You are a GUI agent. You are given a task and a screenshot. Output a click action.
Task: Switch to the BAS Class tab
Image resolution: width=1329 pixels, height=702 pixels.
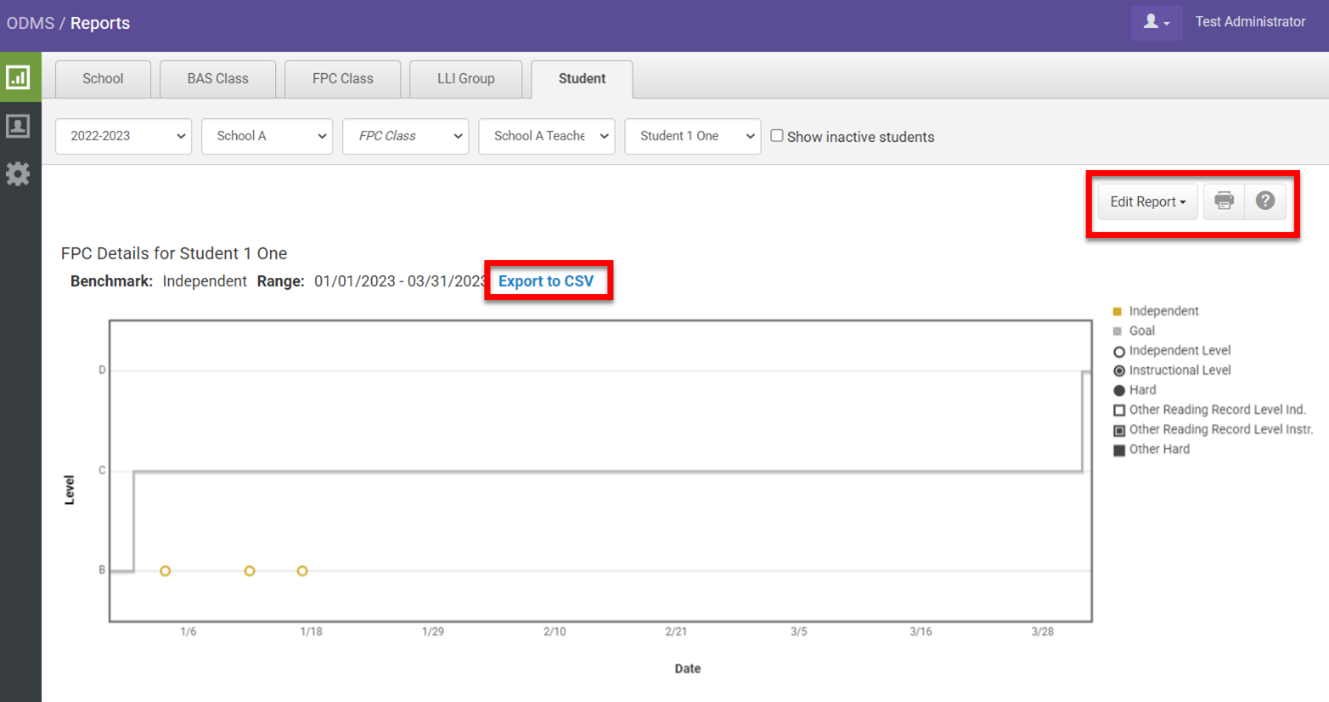pyautogui.click(x=217, y=78)
